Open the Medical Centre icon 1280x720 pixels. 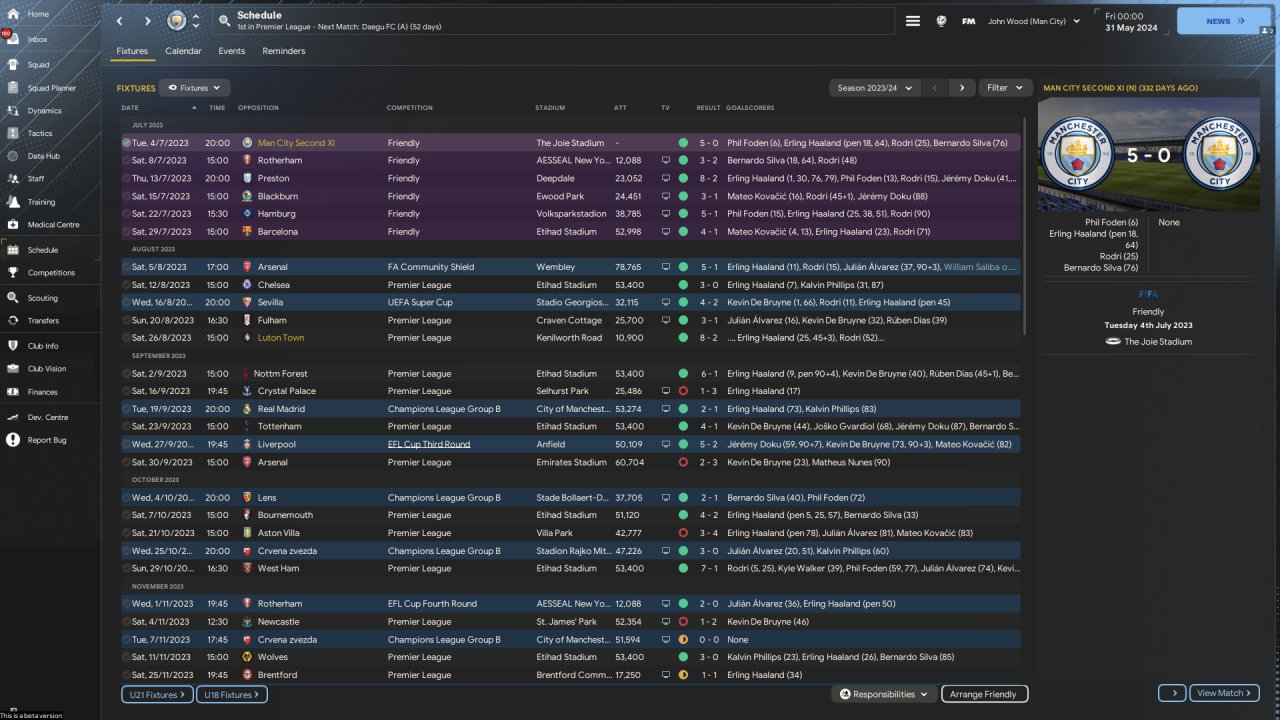[x=13, y=224]
